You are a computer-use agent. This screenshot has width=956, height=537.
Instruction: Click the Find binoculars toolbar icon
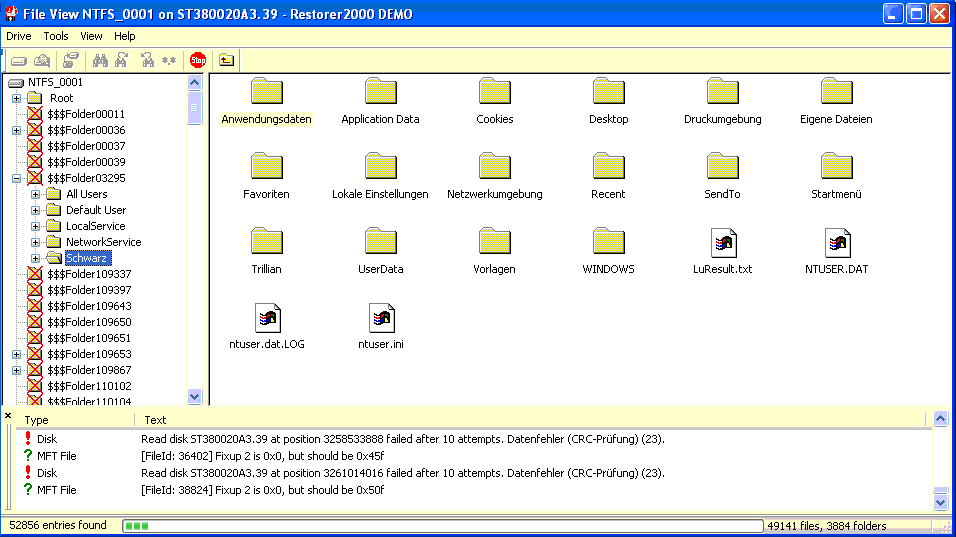pyautogui.click(x=100, y=60)
